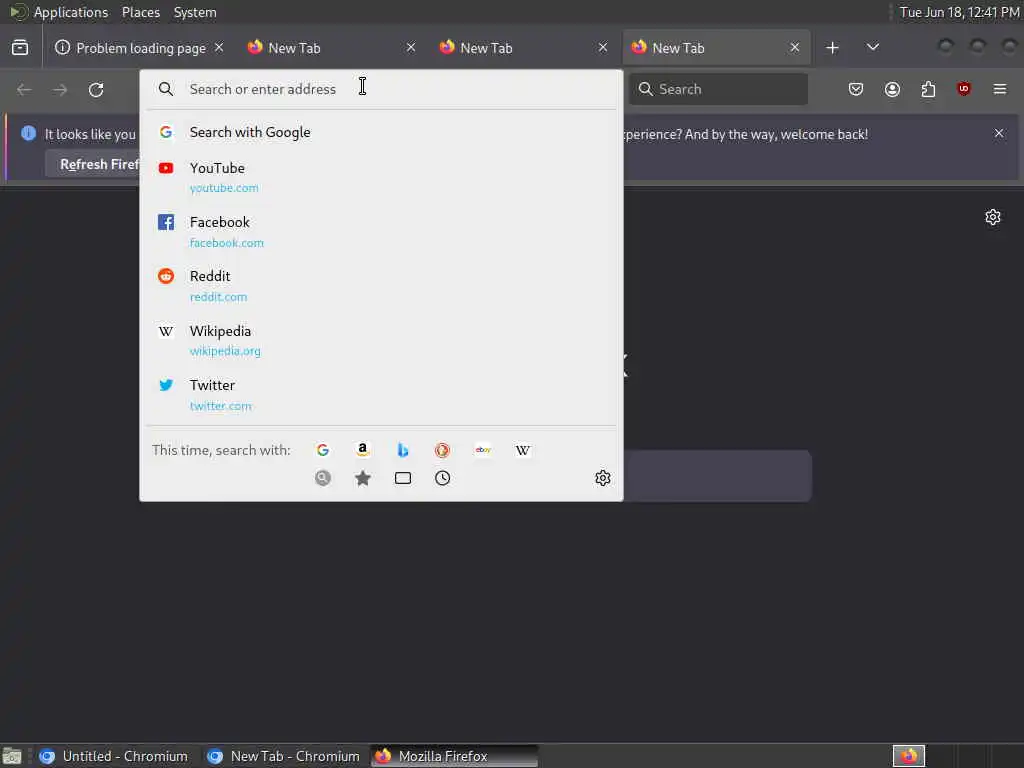This screenshot has width=1024, height=768.
Task: Open the Applications menu
Action: [x=71, y=12]
